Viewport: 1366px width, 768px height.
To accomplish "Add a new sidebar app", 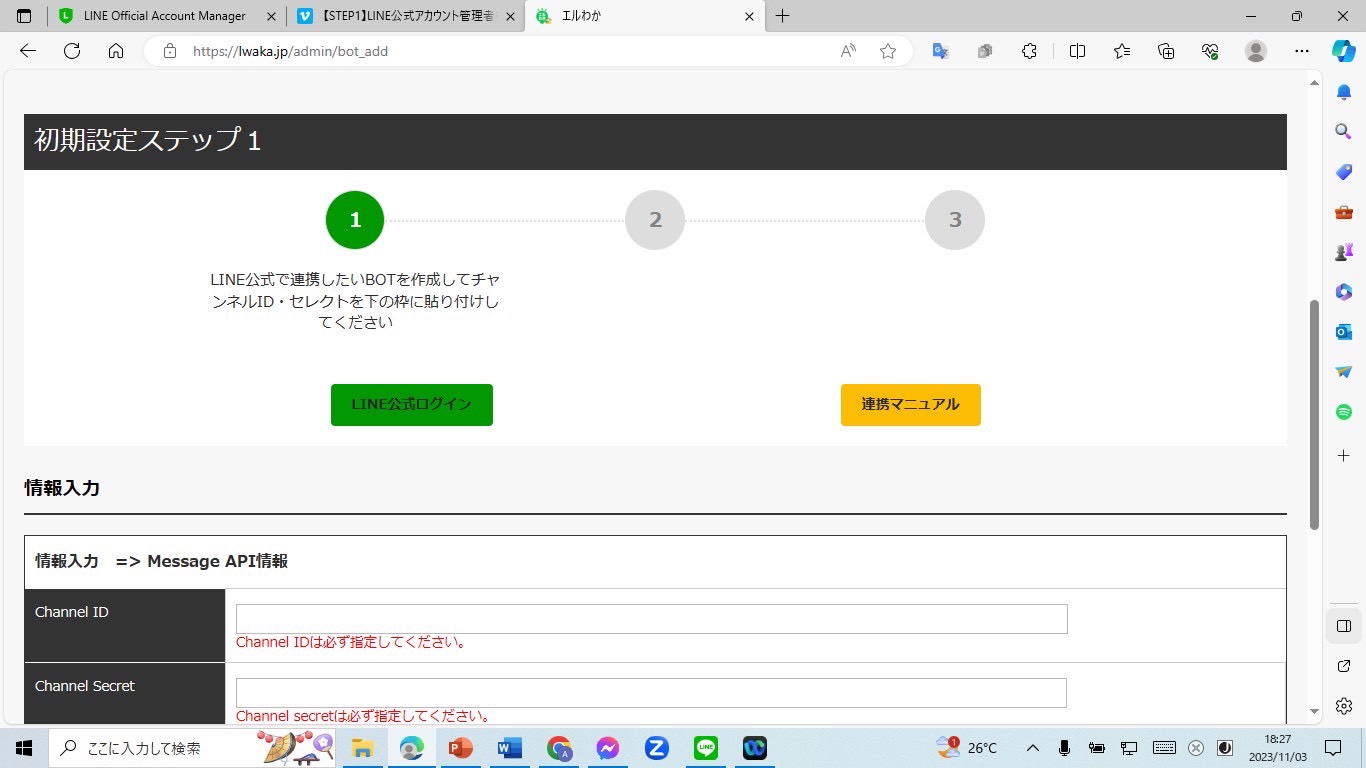I will click(x=1344, y=455).
